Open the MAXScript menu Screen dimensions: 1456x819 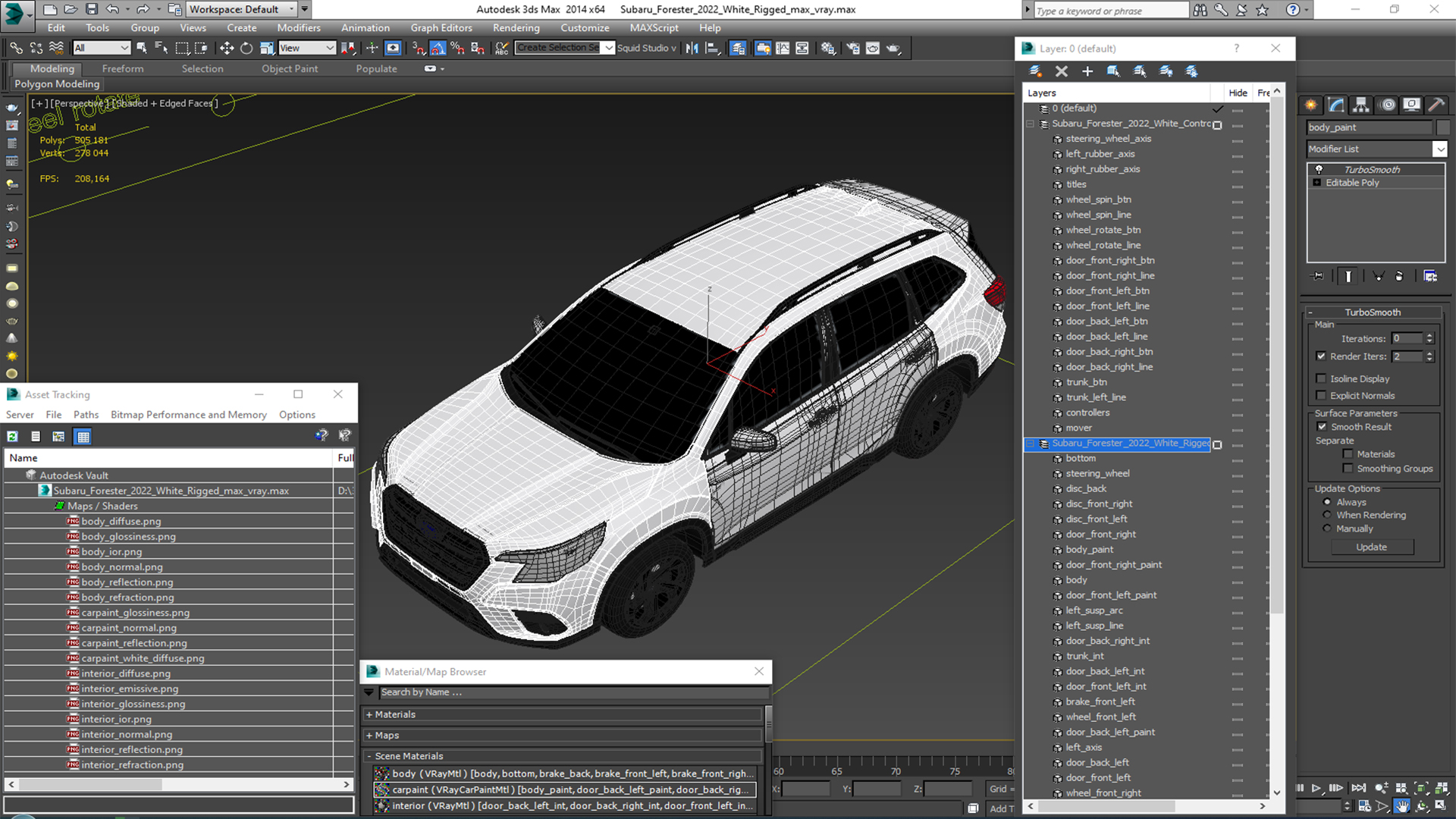[x=654, y=27]
